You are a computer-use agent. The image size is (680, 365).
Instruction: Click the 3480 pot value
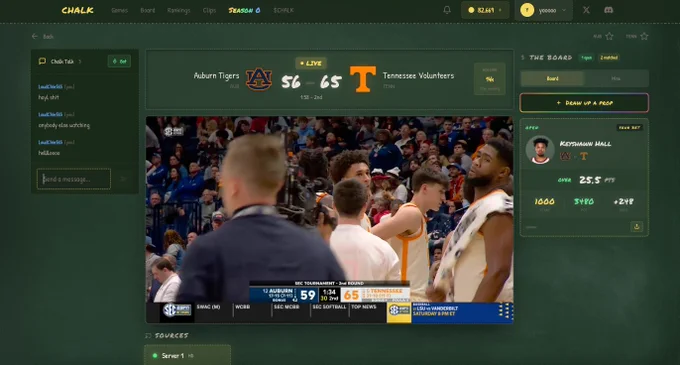click(x=584, y=201)
